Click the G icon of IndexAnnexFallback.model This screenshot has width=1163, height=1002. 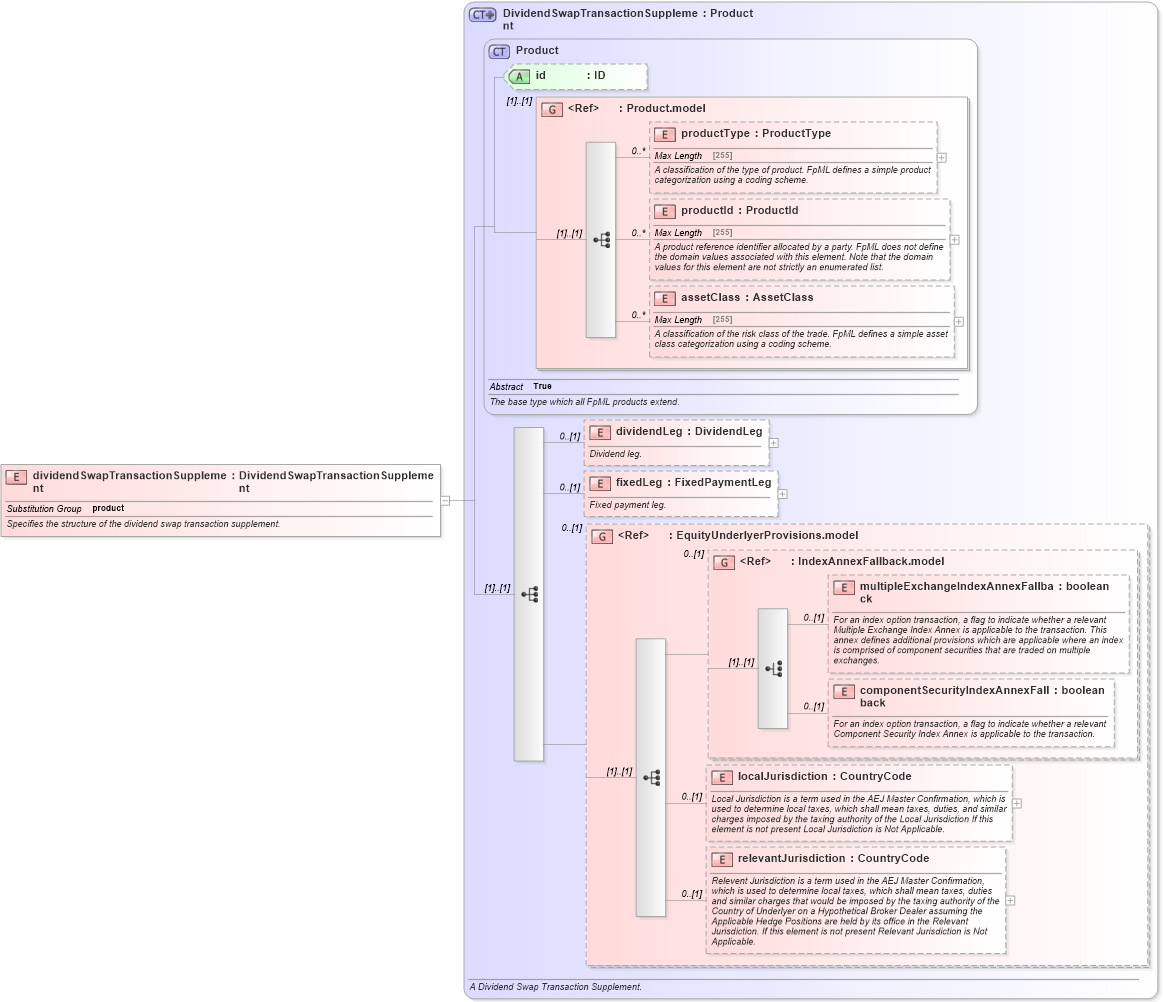[x=724, y=563]
